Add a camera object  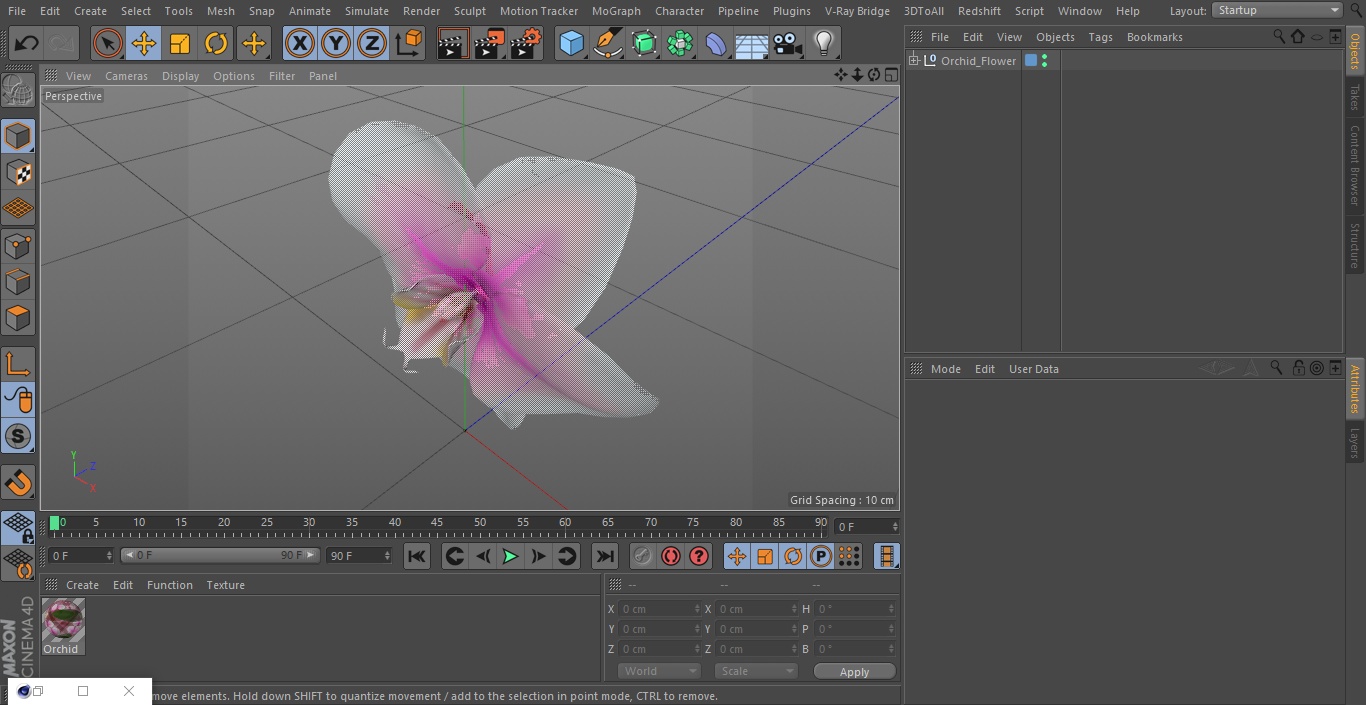(788, 43)
